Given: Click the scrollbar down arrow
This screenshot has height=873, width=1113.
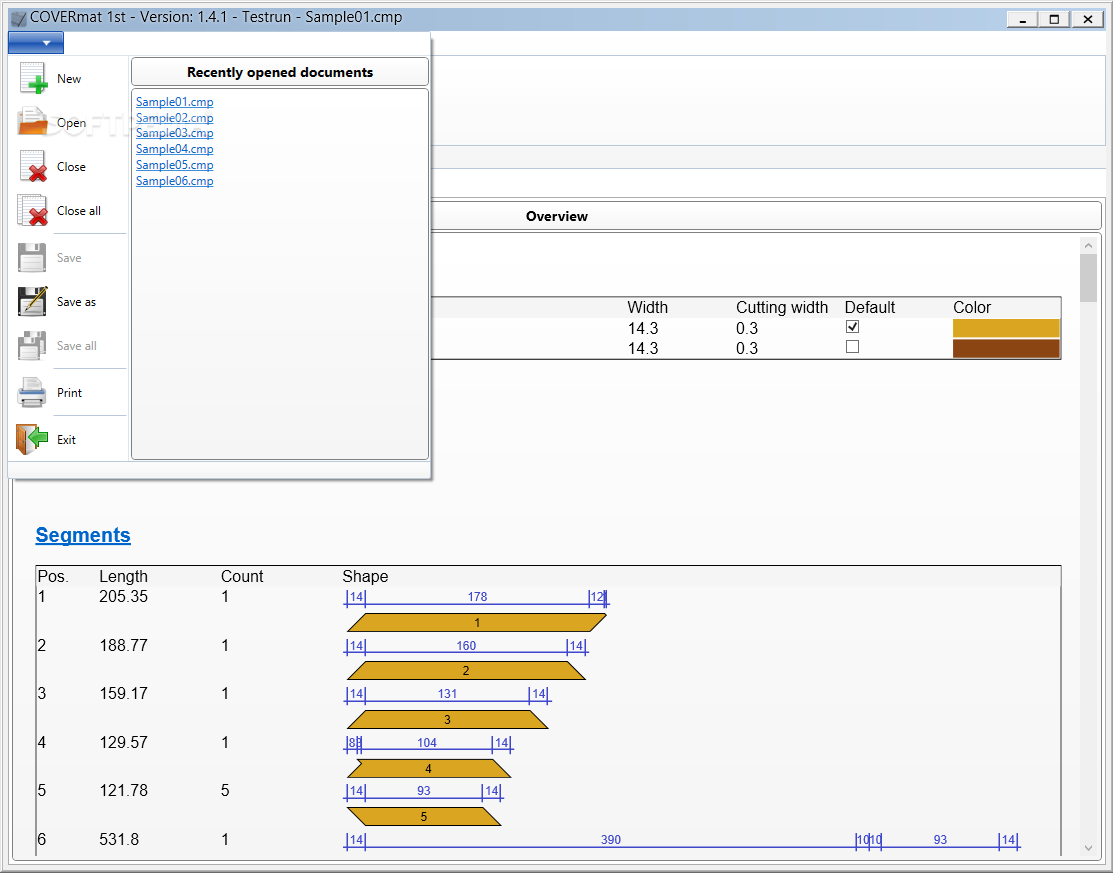Looking at the screenshot, I should (x=1088, y=847).
